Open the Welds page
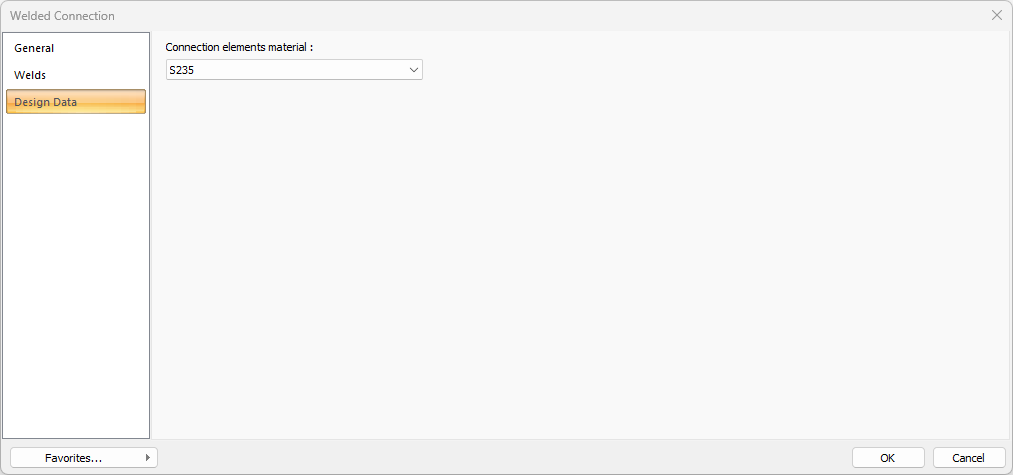Viewport: 1013px width, 475px height. (30, 75)
